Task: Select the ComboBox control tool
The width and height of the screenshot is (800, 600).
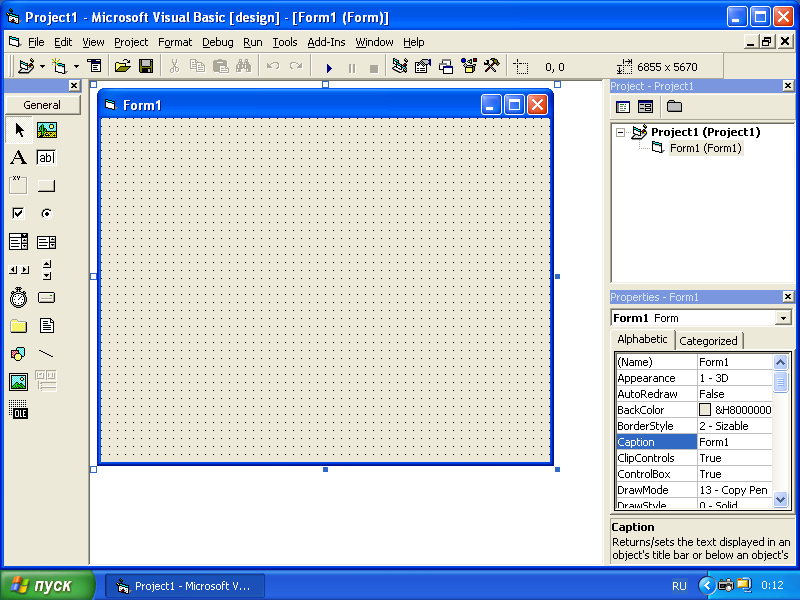Action: pos(19,242)
